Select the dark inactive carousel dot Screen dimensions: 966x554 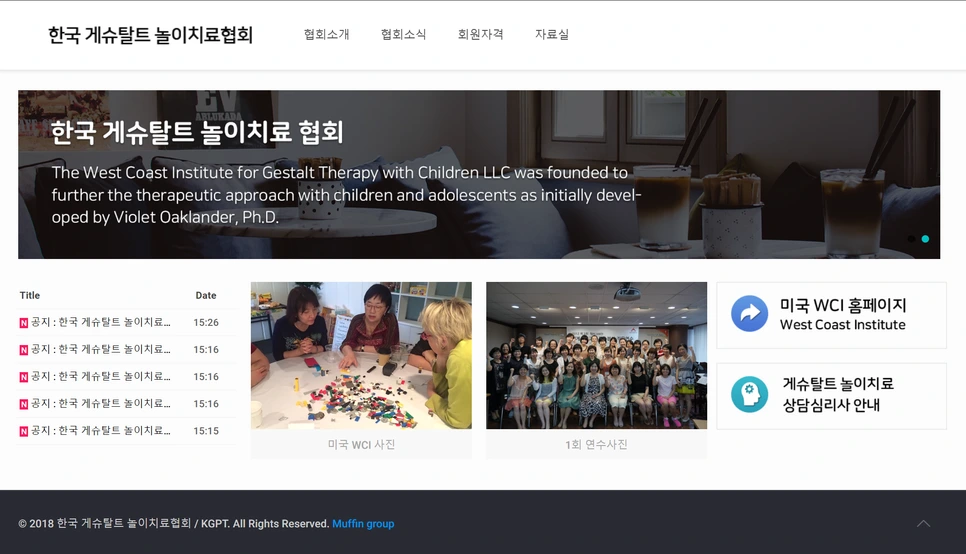911,238
